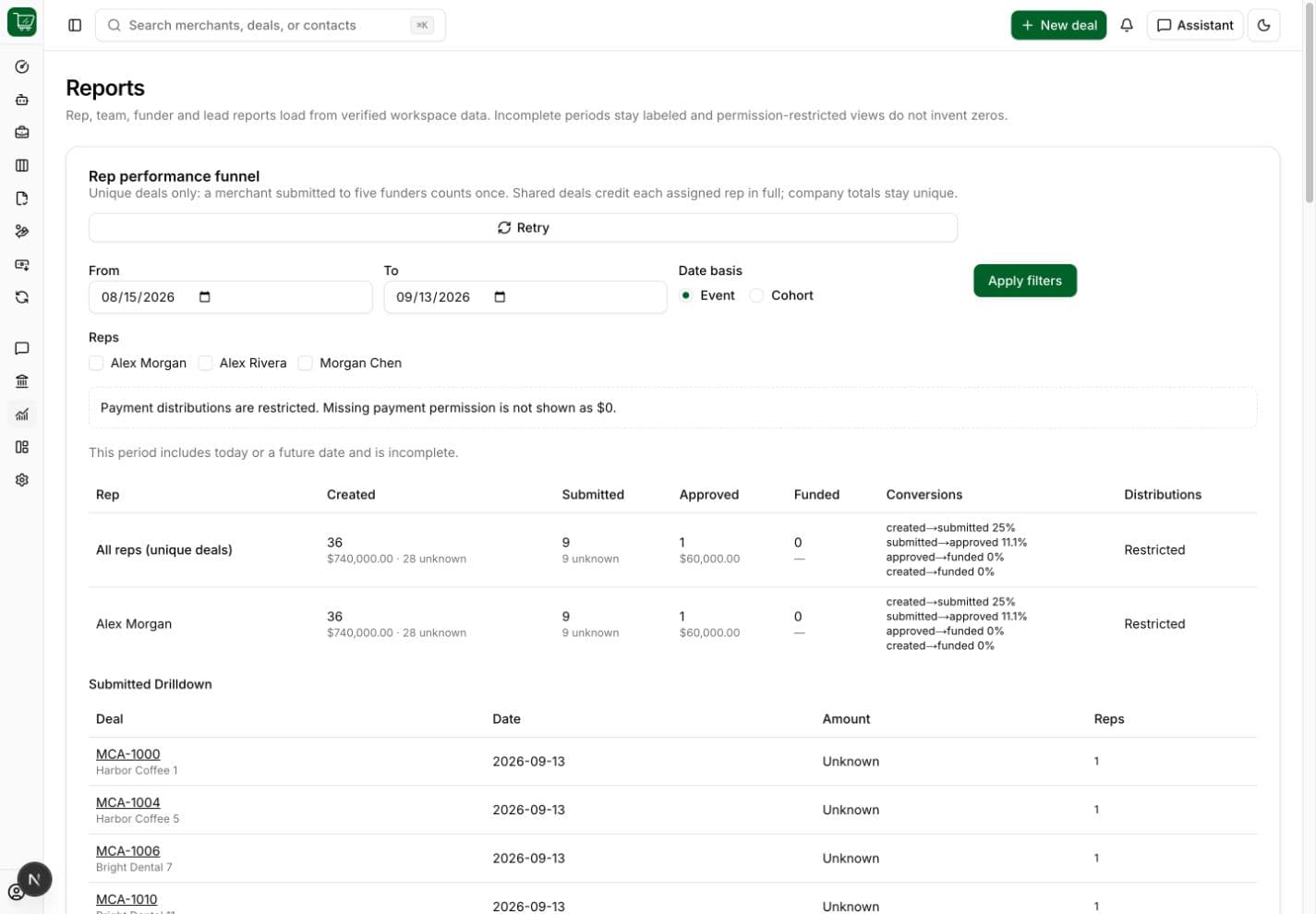
Task: Open the bank building icon in sidebar
Action: [x=22, y=381]
